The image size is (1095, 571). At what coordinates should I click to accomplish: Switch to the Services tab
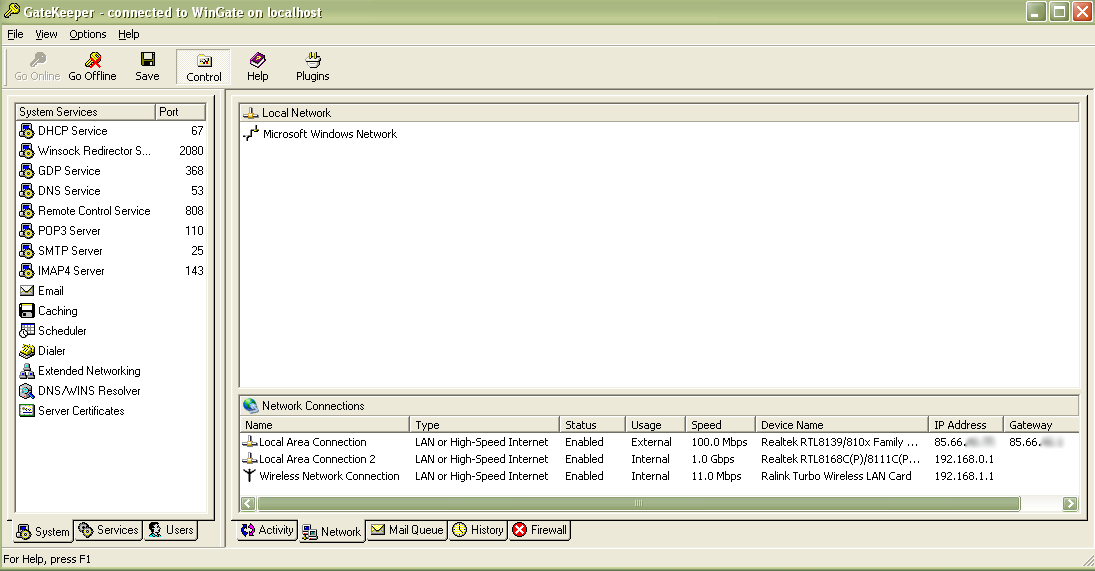pyautogui.click(x=108, y=531)
